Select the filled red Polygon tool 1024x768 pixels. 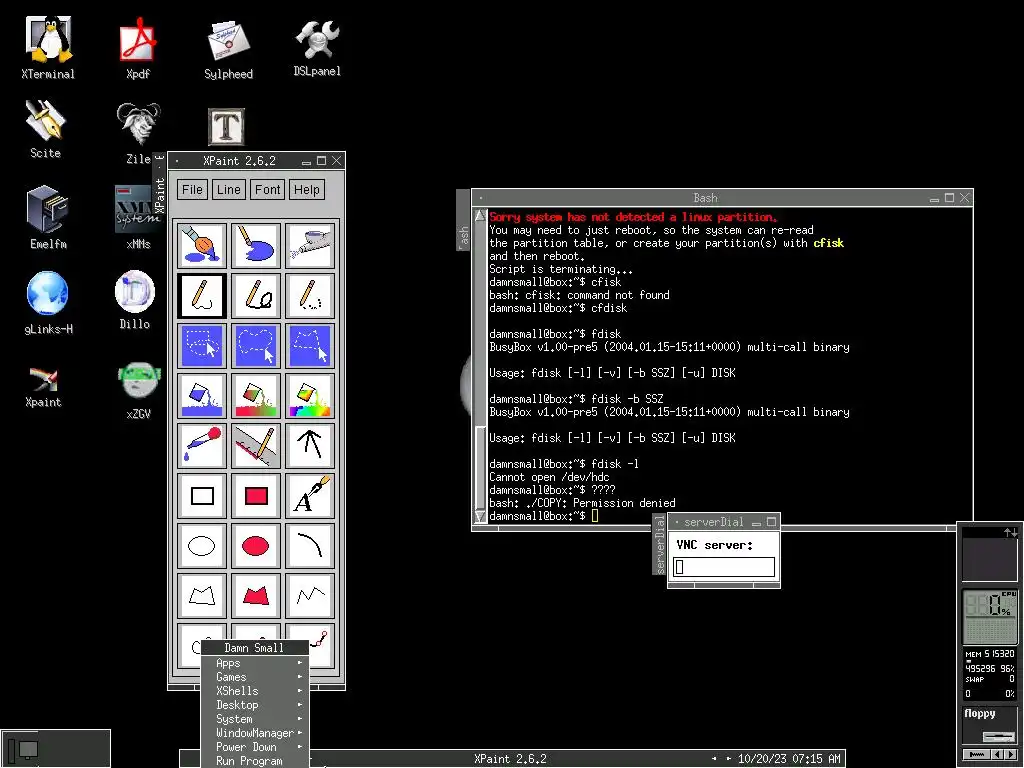click(255, 596)
